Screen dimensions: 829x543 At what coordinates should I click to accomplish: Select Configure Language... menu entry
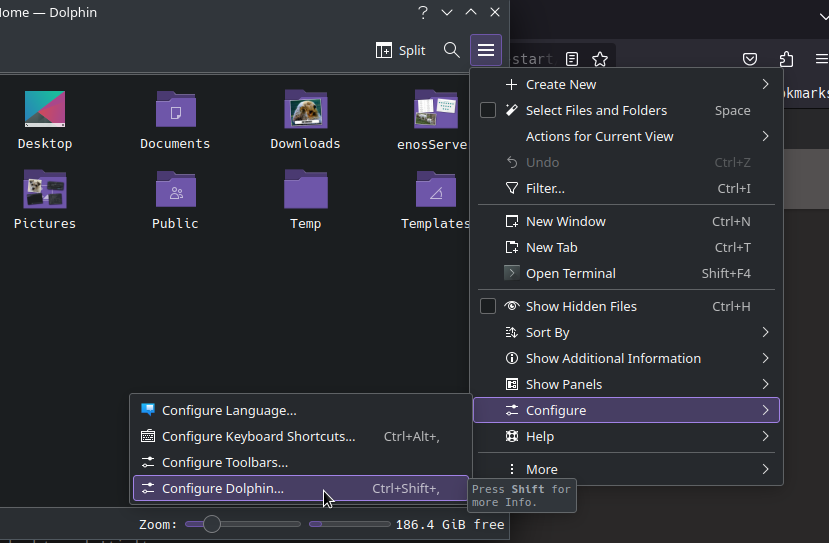click(300, 410)
